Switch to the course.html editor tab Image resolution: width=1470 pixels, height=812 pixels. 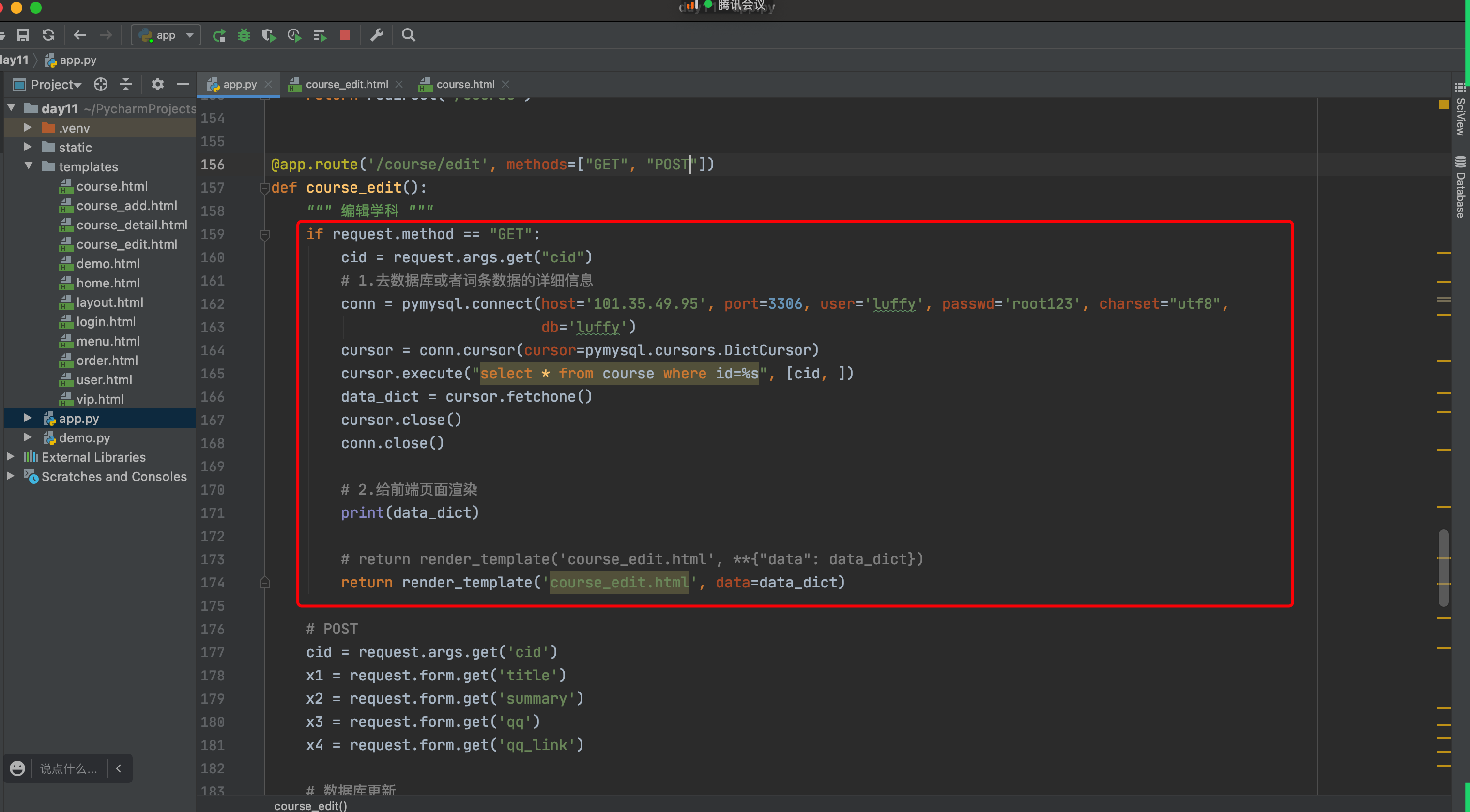(x=465, y=84)
